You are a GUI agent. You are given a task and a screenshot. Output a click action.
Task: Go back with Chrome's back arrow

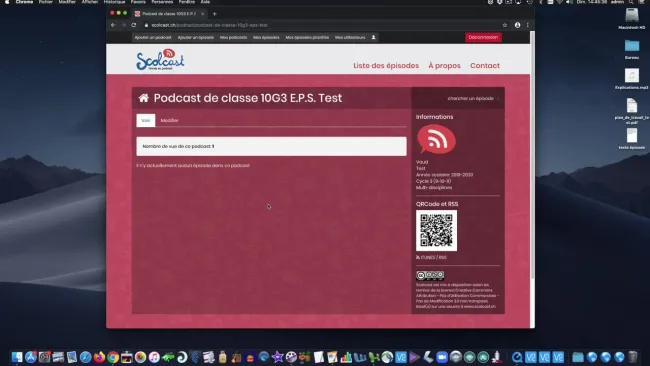click(113, 25)
